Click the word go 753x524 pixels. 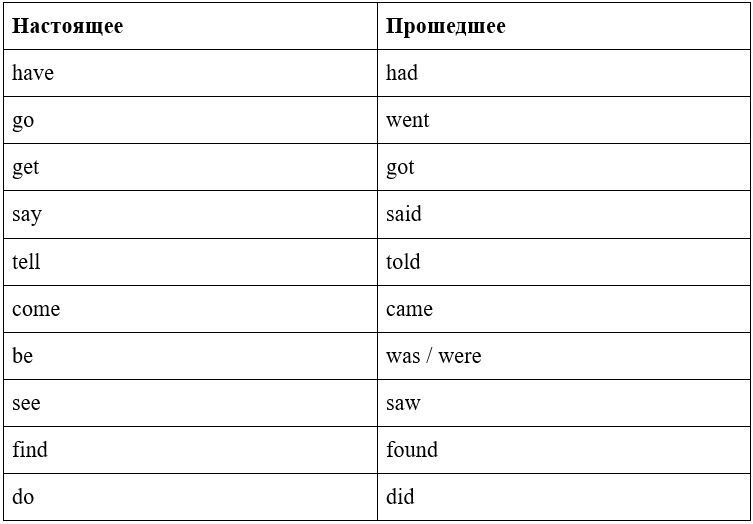coord(23,120)
